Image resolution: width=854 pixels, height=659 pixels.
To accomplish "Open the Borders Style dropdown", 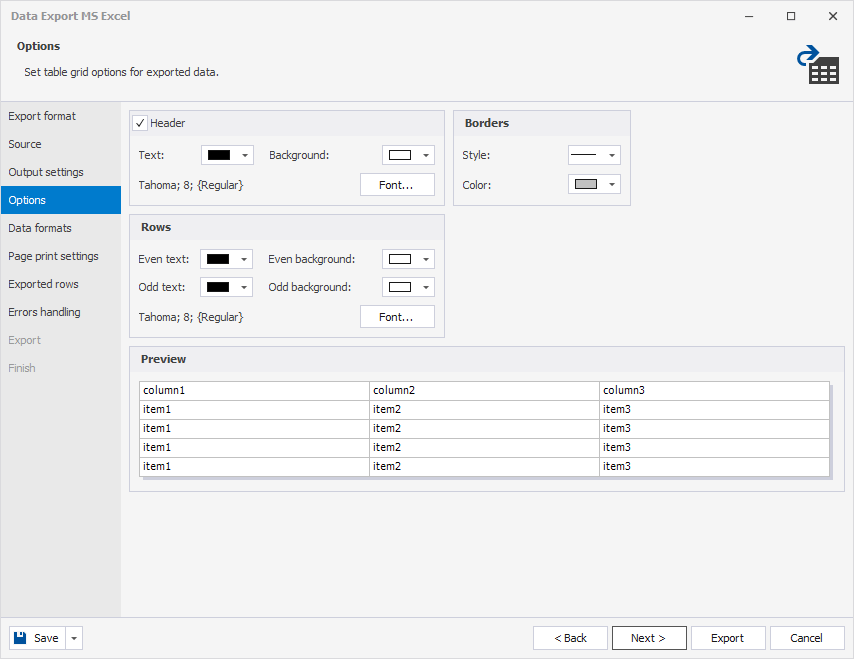I will pyautogui.click(x=611, y=155).
